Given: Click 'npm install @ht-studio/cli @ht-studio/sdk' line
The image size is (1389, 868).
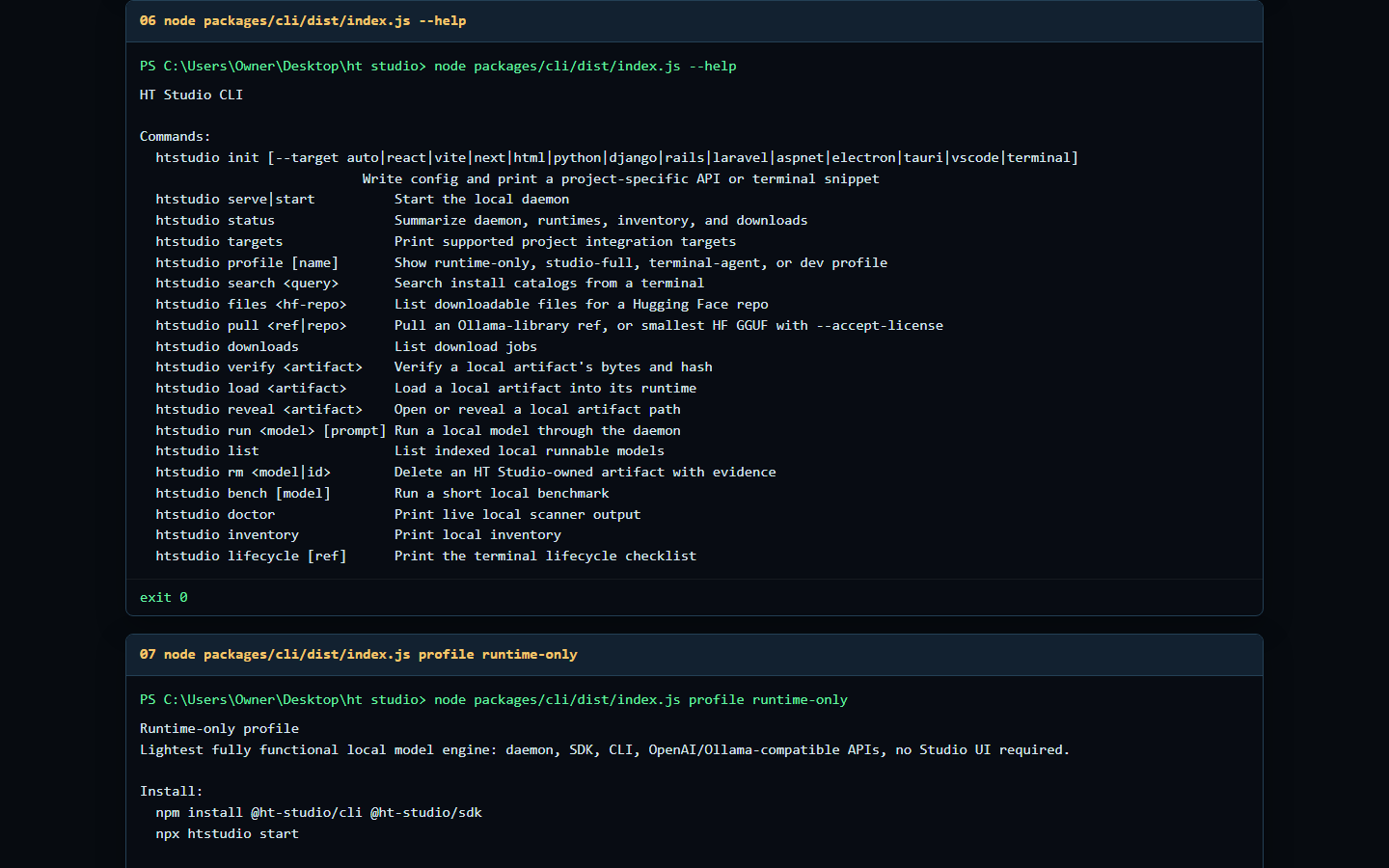Looking at the screenshot, I should [318, 812].
